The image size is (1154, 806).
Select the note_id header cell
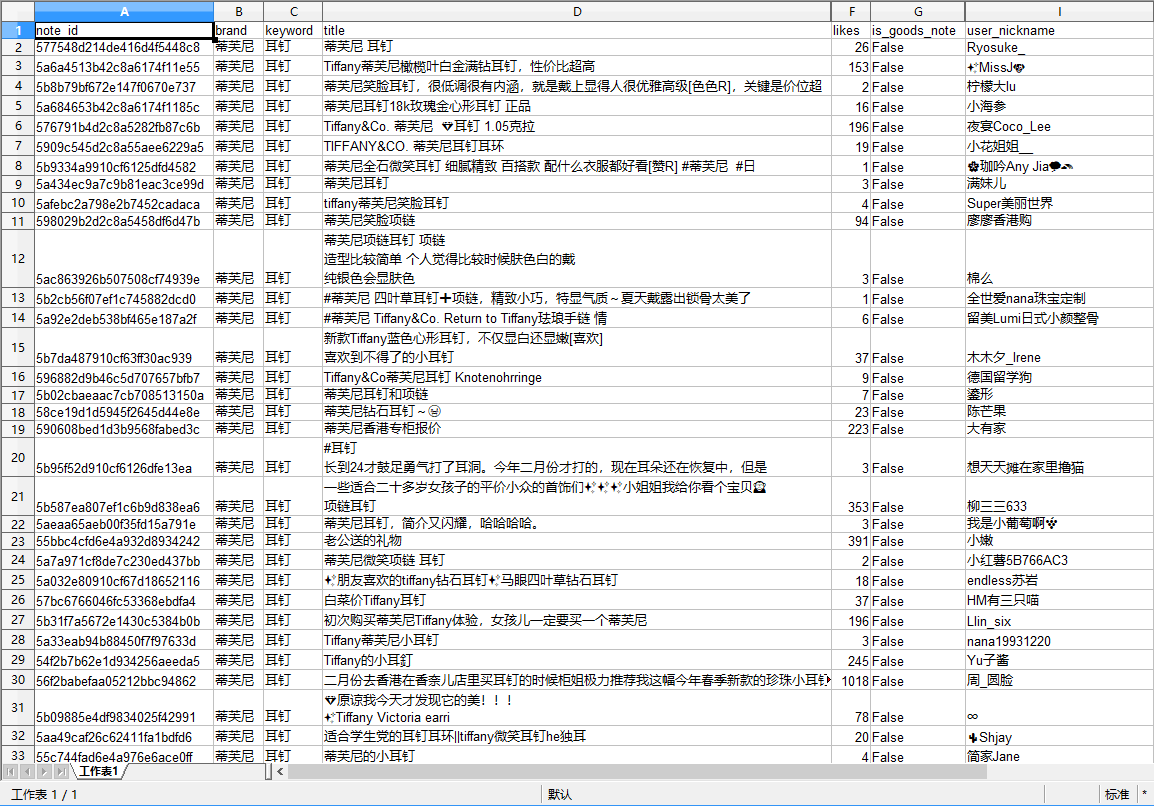(x=124, y=30)
